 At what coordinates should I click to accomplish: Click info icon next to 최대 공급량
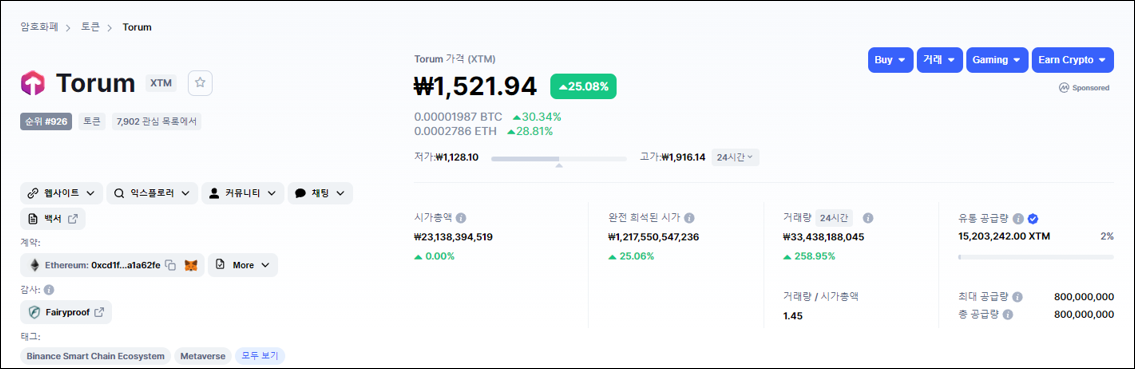(1017, 297)
